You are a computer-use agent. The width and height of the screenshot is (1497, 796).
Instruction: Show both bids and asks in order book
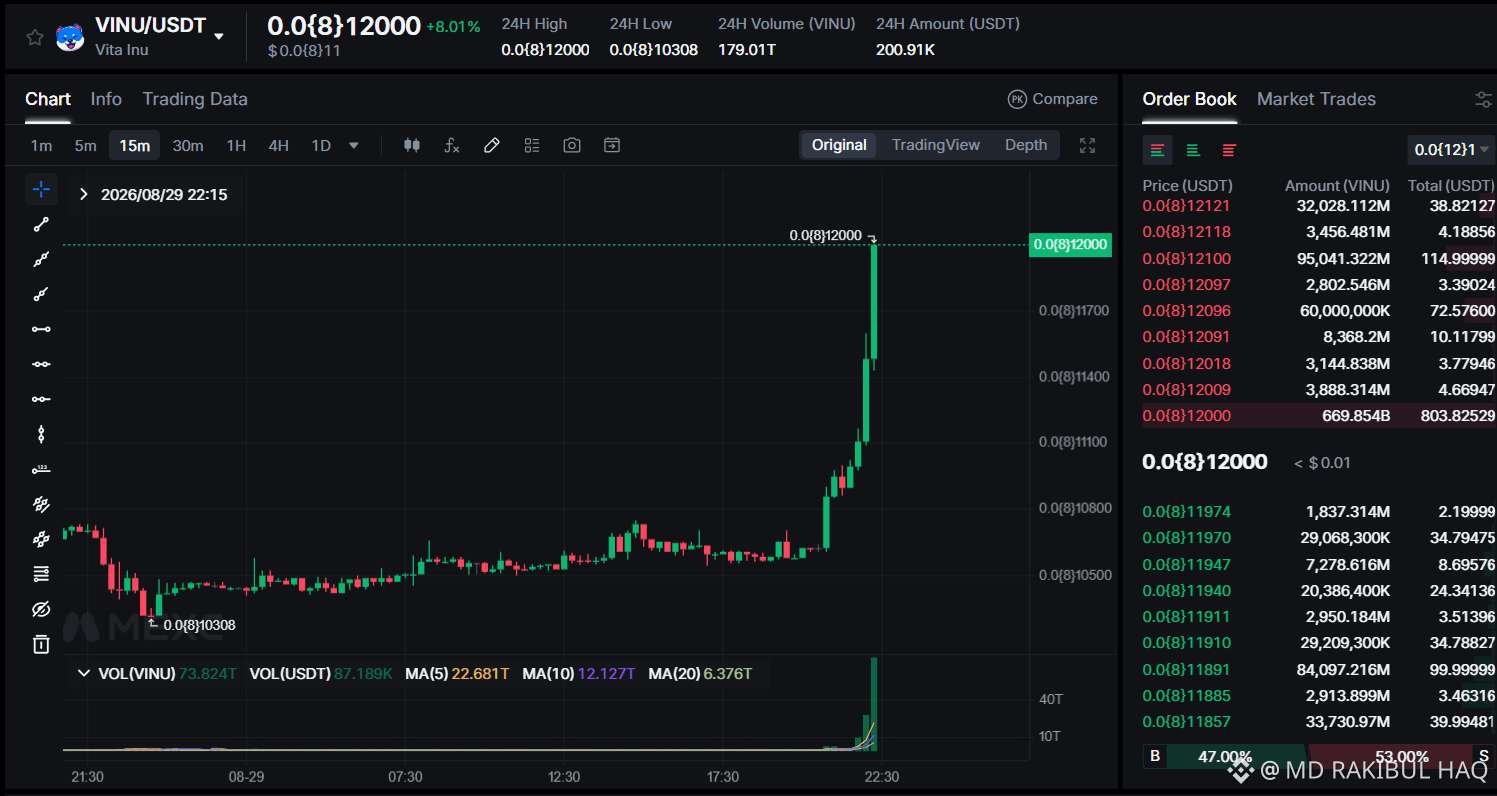coord(1157,150)
